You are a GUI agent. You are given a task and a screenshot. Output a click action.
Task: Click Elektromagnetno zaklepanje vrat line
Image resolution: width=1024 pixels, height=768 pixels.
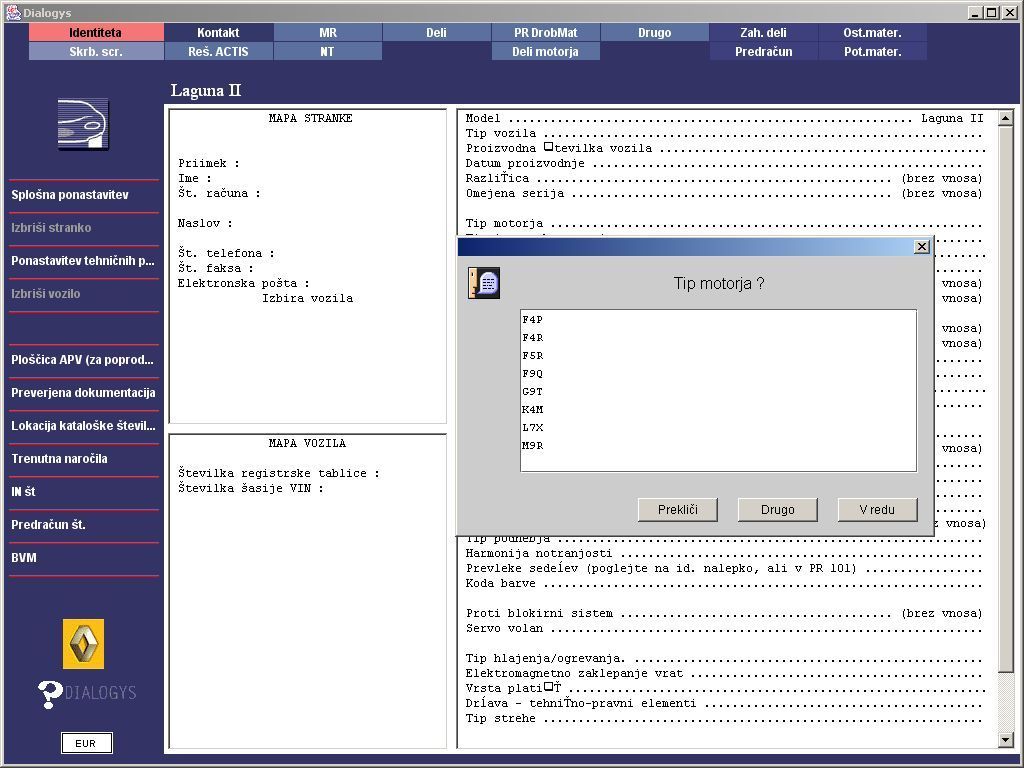click(x=724, y=673)
